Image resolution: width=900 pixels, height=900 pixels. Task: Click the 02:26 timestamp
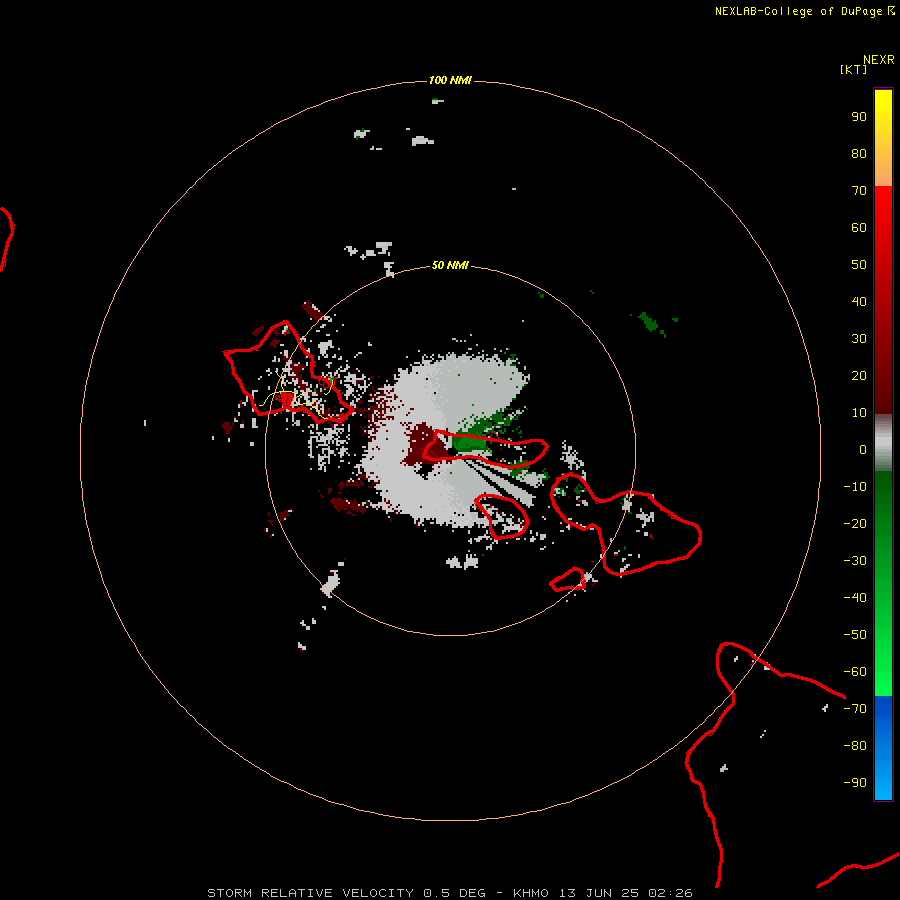click(670, 893)
